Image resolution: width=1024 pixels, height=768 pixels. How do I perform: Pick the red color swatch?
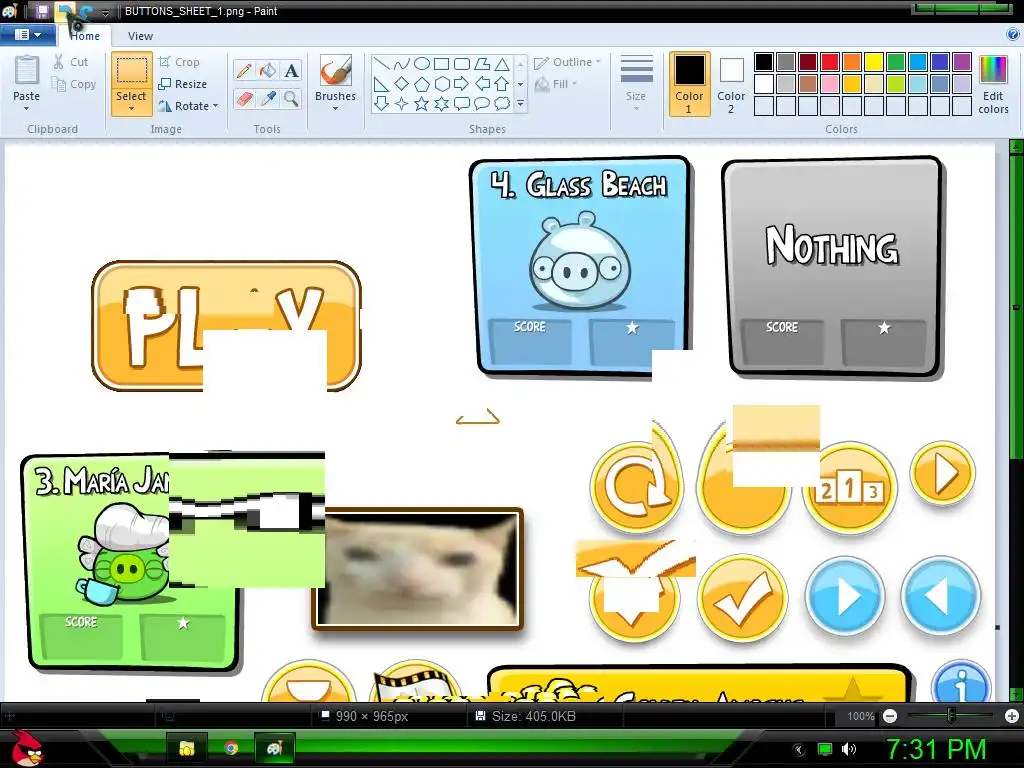coord(830,62)
